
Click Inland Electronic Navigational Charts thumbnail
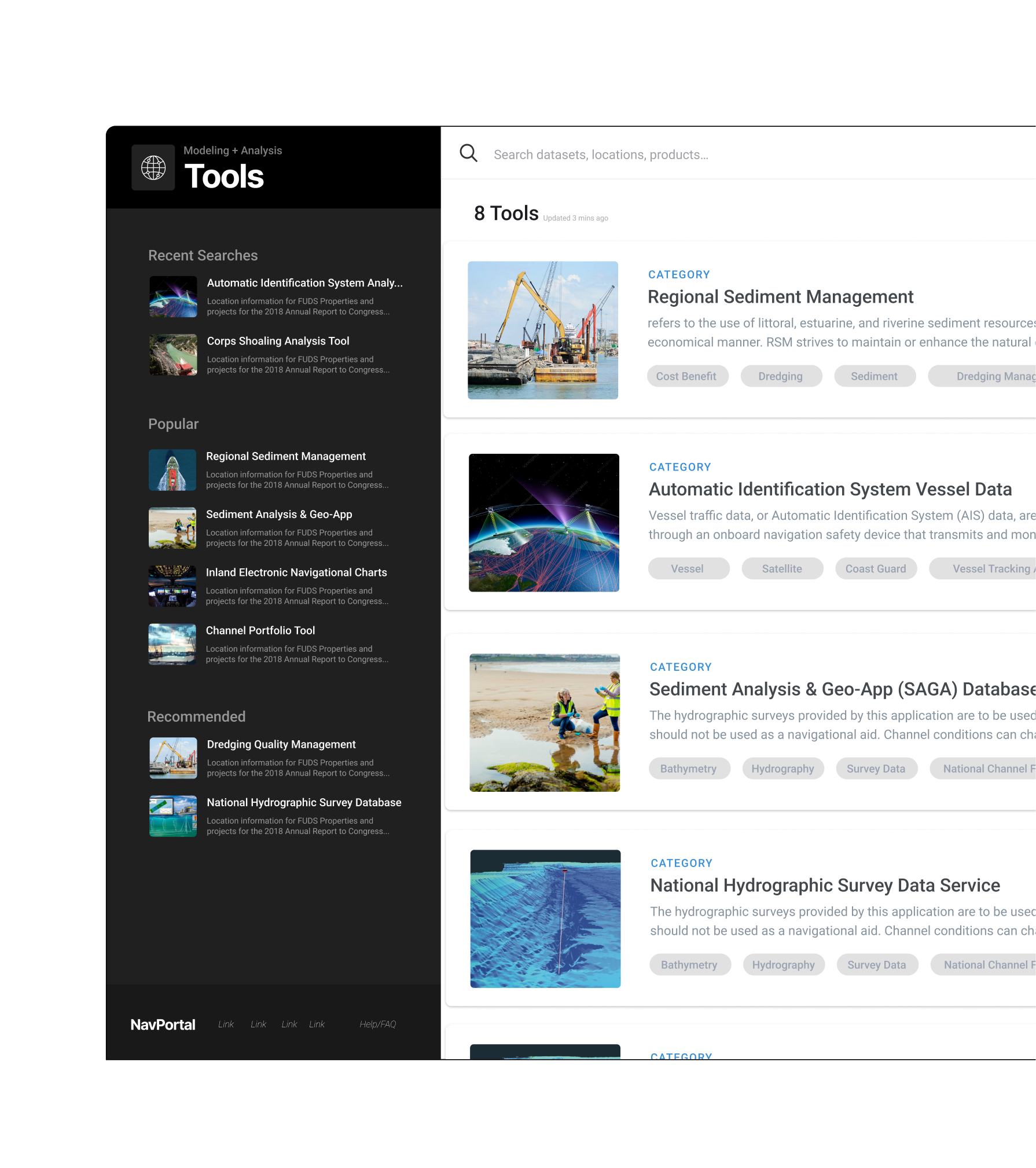[x=172, y=586]
